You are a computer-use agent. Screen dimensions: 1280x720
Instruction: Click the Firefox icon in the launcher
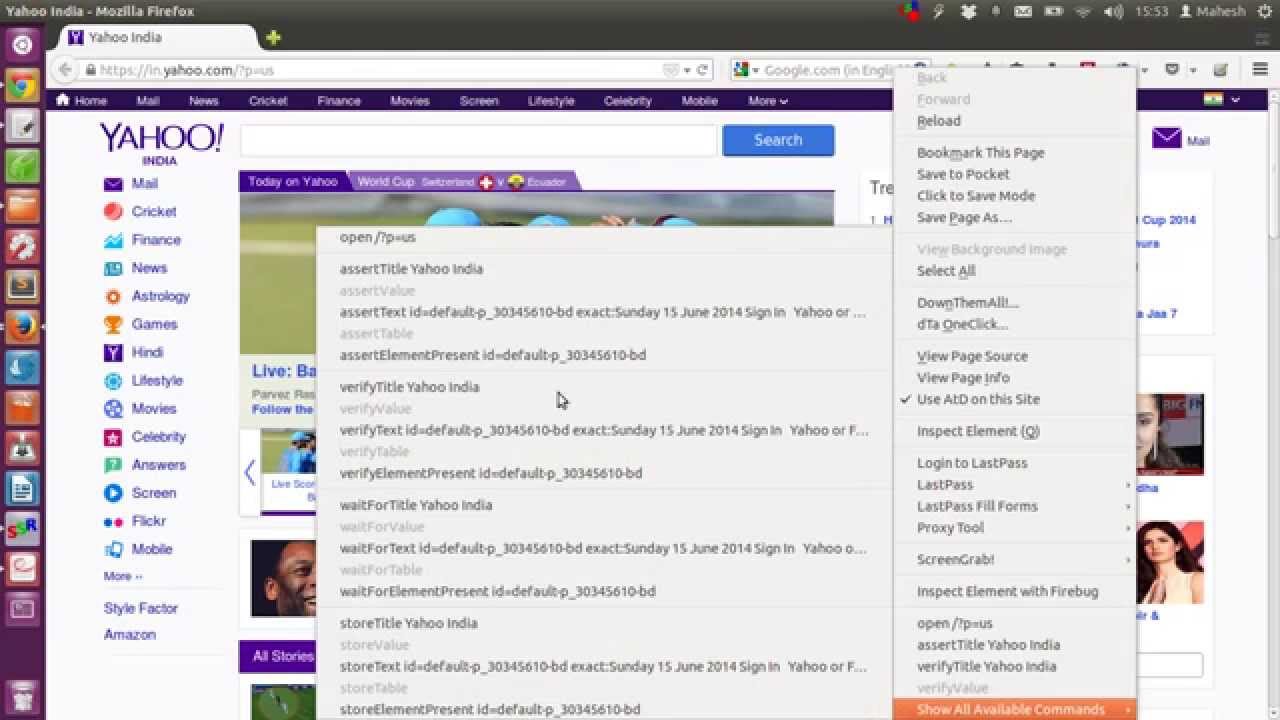(22, 326)
